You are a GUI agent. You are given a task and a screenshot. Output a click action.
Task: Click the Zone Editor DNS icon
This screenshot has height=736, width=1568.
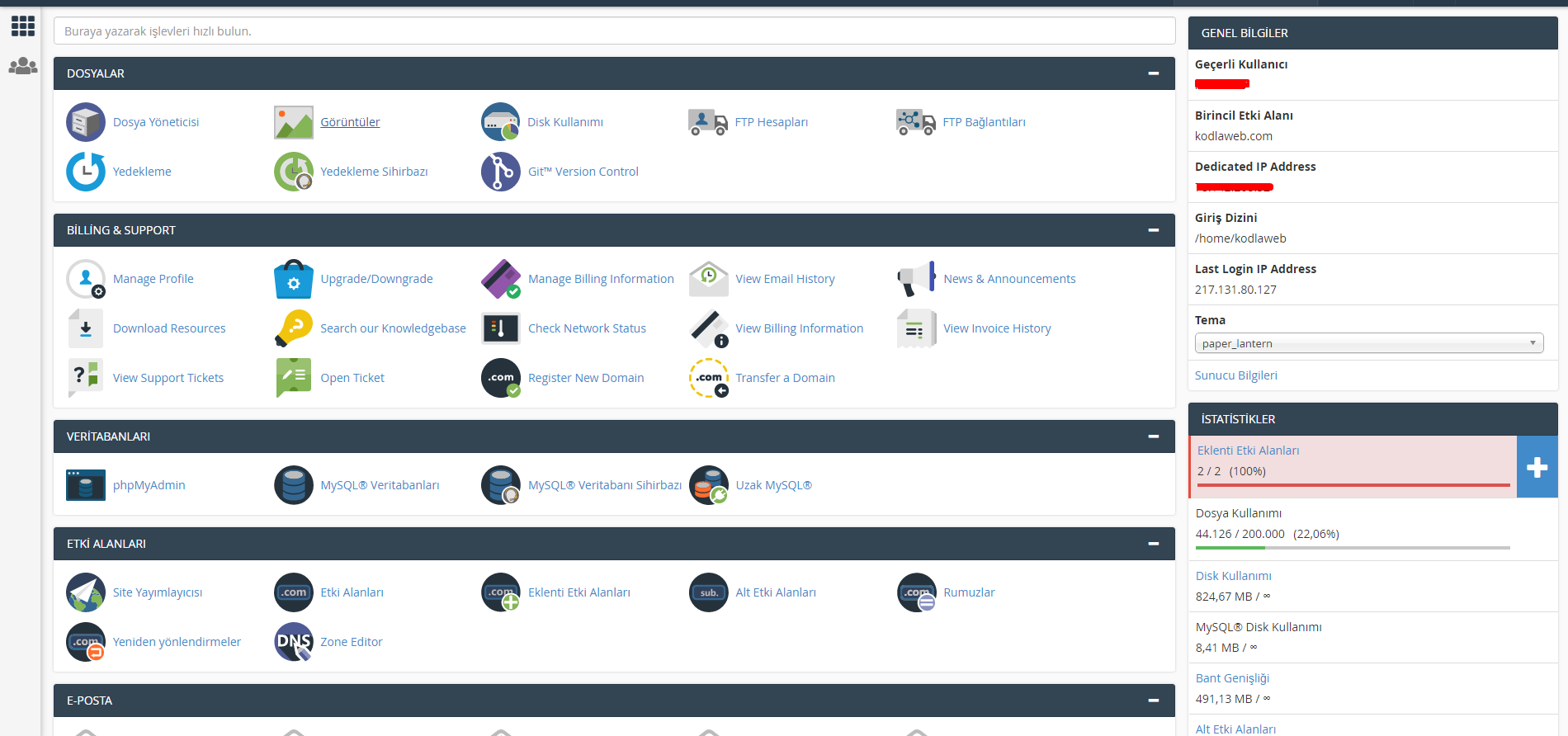tap(294, 642)
